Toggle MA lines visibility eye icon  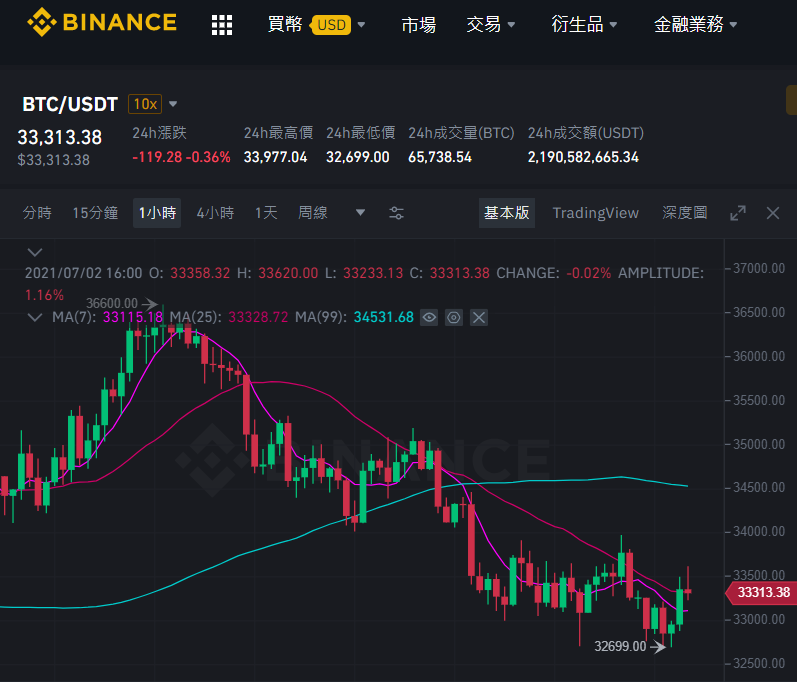tap(429, 318)
